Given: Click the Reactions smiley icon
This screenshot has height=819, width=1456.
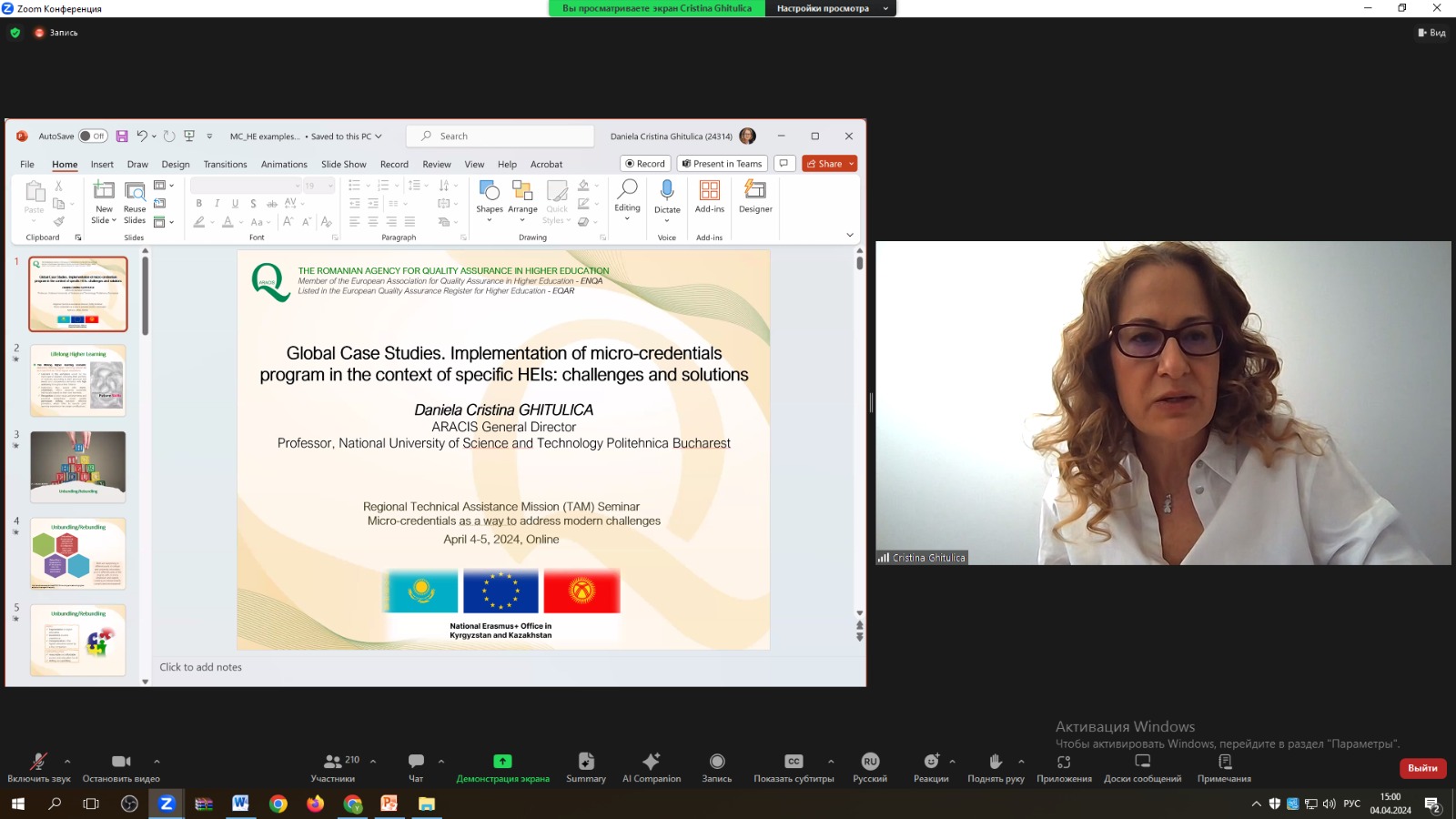Looking at the screenshot, I should point(931,762).
